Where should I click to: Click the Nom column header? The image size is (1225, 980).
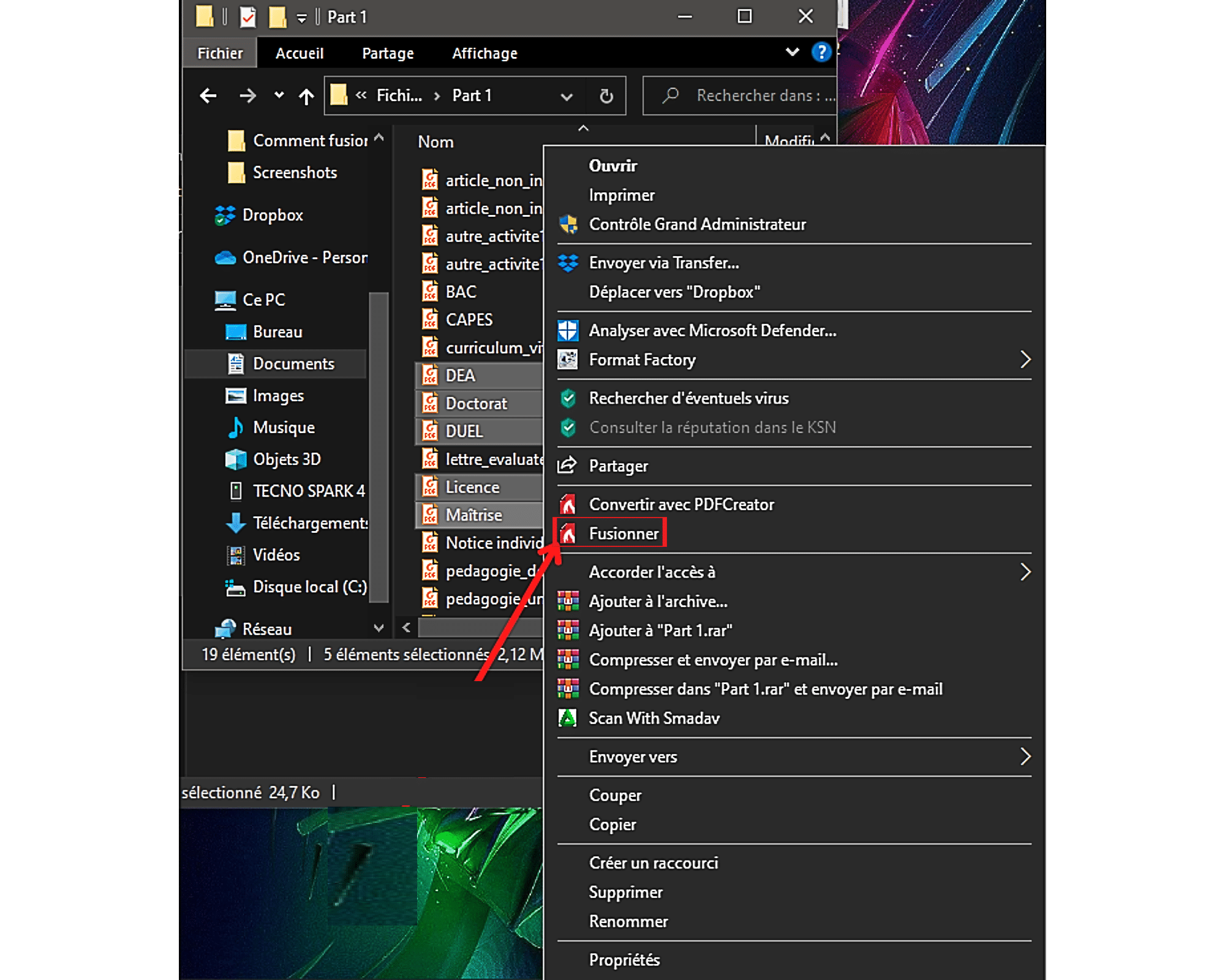[x=435, y=142]
